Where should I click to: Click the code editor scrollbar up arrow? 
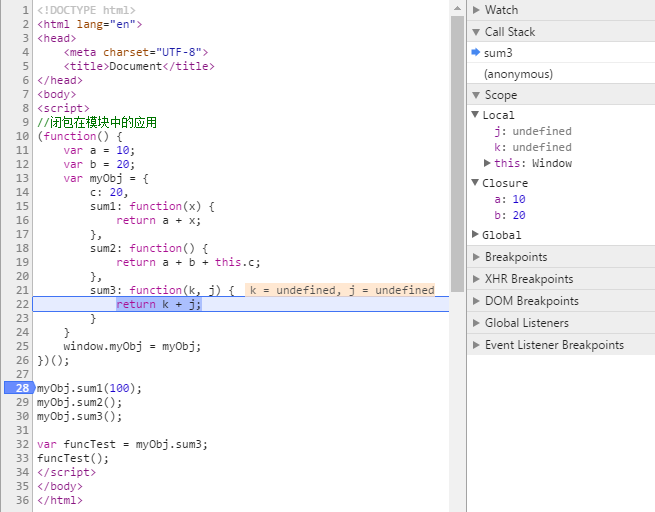pyautogui.click(x=457, y=8)
